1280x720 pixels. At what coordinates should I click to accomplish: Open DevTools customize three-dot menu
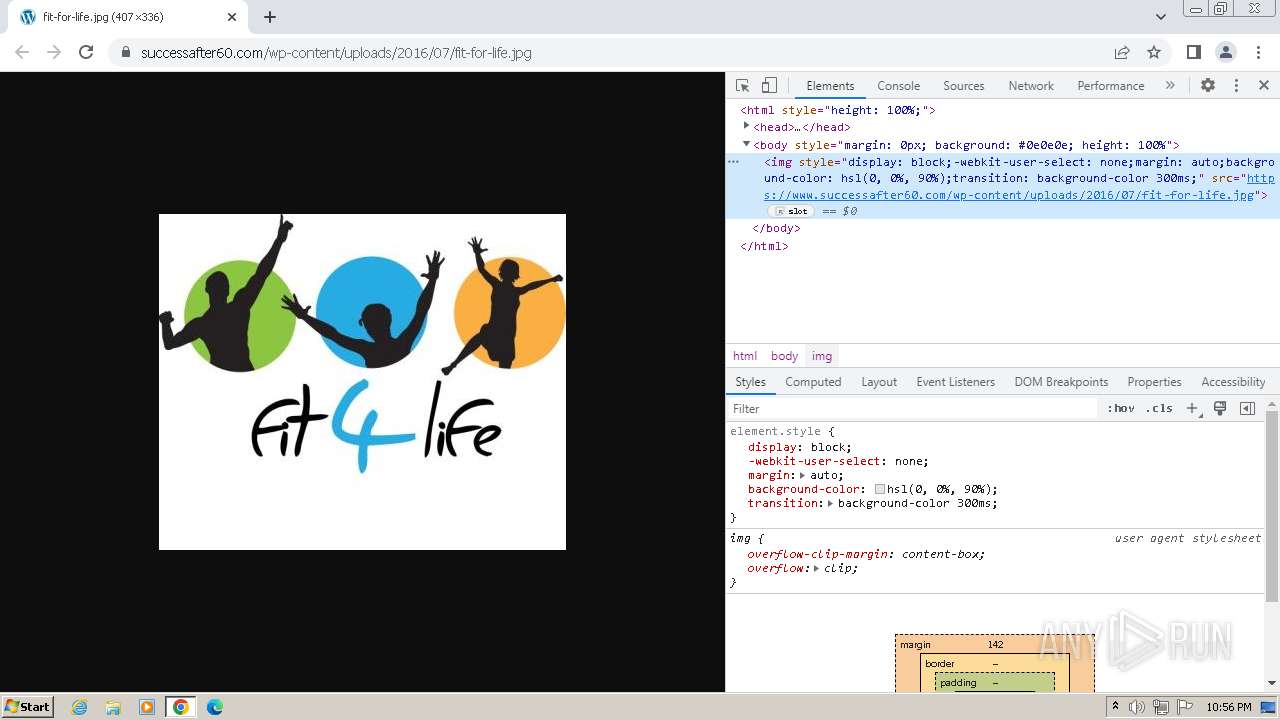coord(1236,86)
